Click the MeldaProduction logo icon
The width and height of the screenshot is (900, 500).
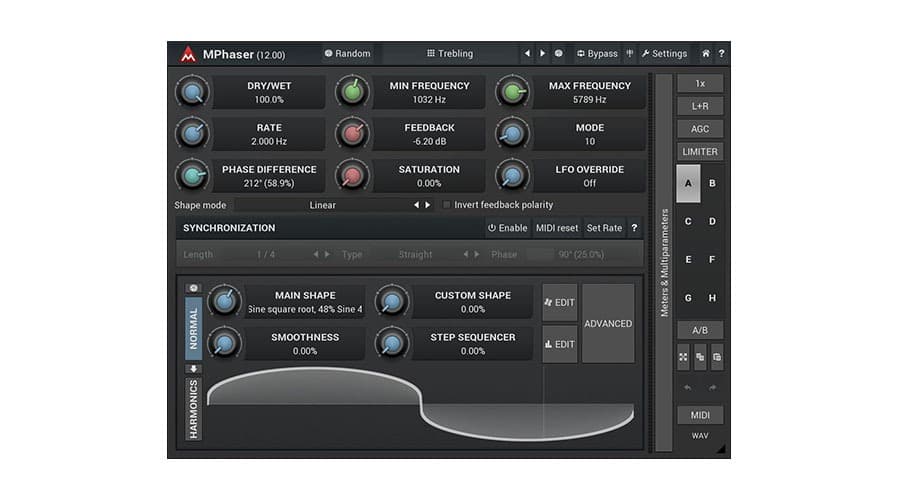click(x=188, y=55)
